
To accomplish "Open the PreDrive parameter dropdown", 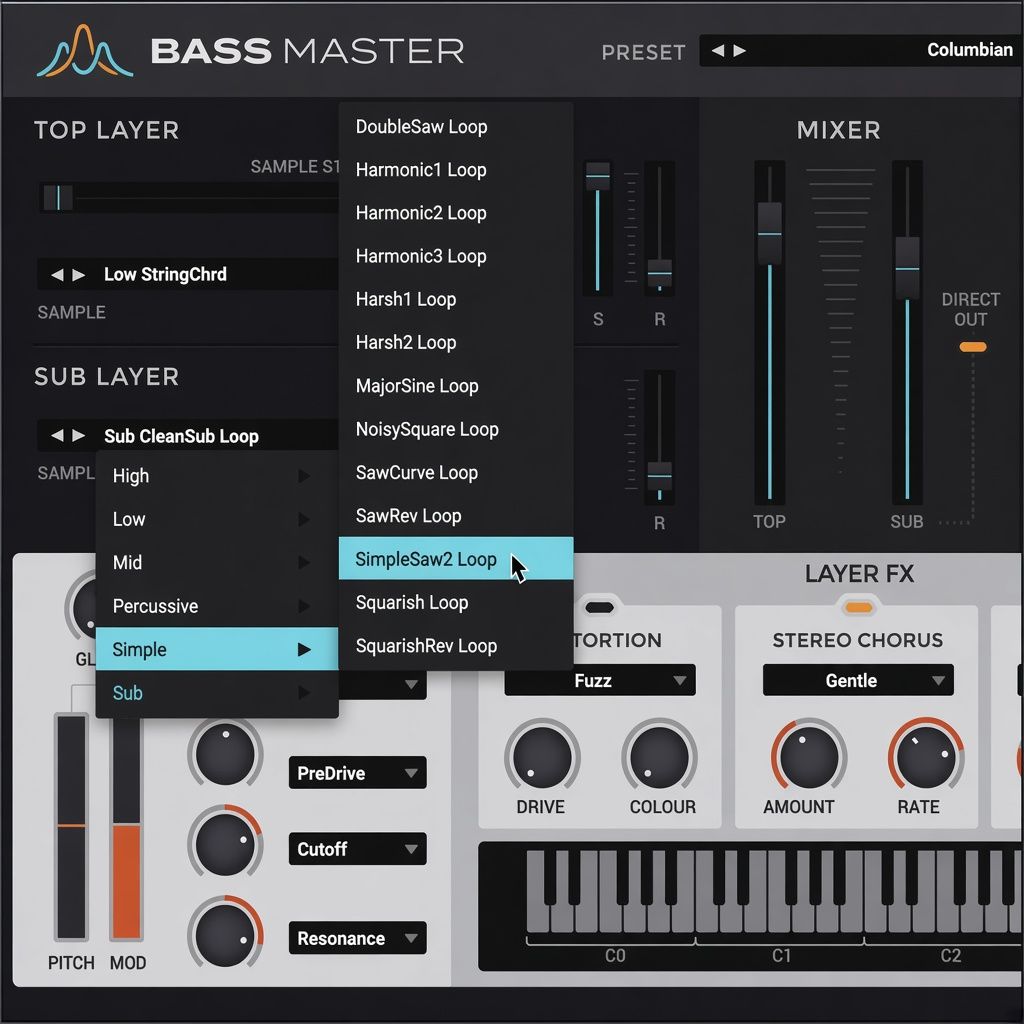I will (x=357, y=773).
